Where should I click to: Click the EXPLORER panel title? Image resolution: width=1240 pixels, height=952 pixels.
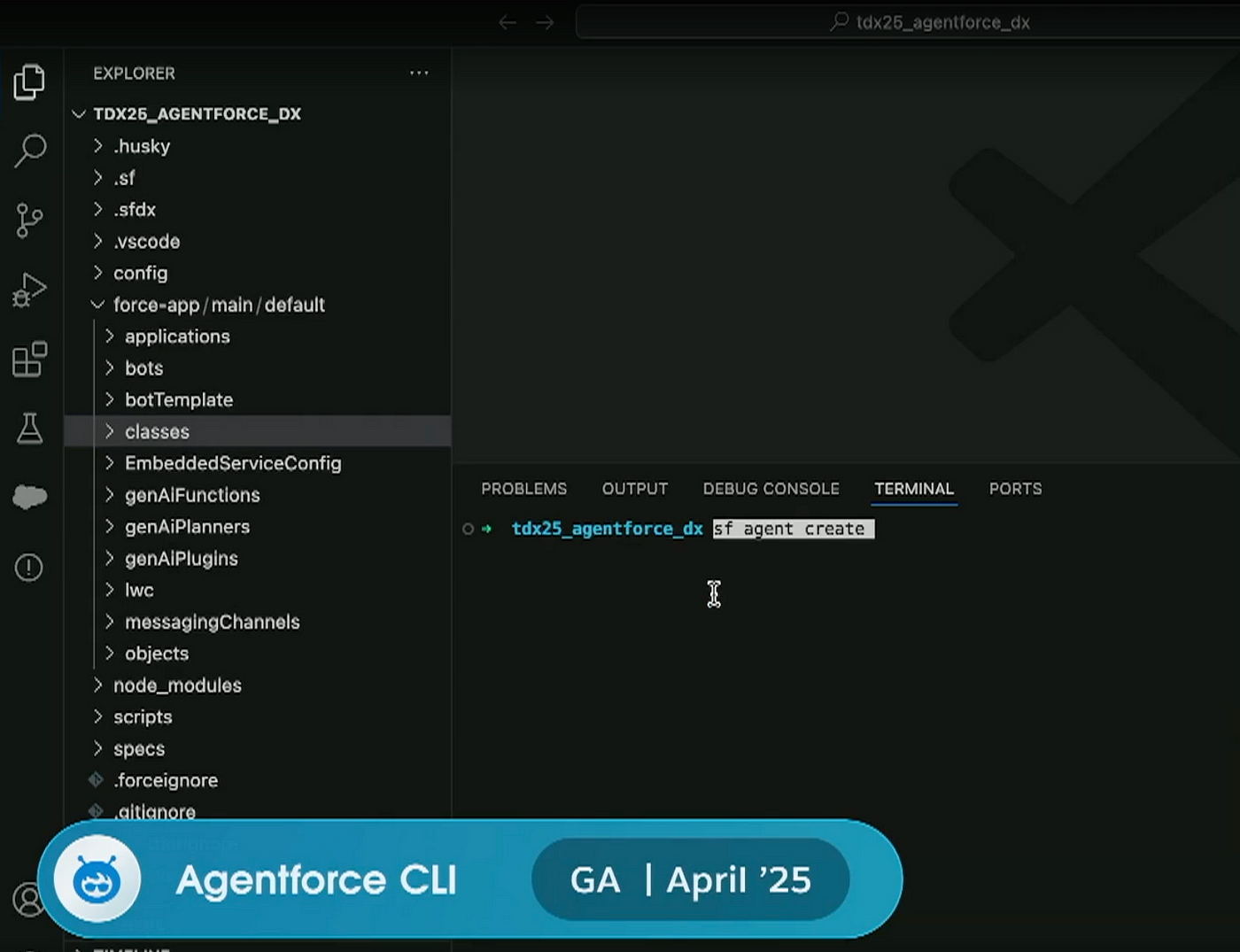[134, 74]
